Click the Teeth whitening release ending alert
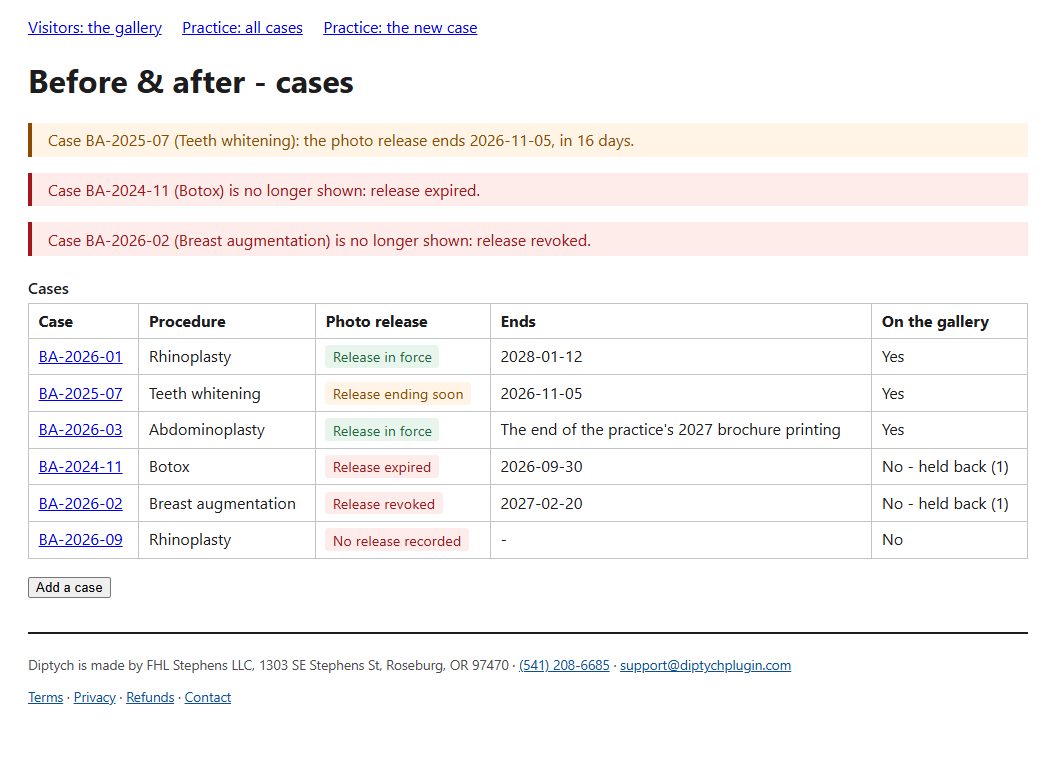This screenshot has width=1056, height=760. [528, 140]
